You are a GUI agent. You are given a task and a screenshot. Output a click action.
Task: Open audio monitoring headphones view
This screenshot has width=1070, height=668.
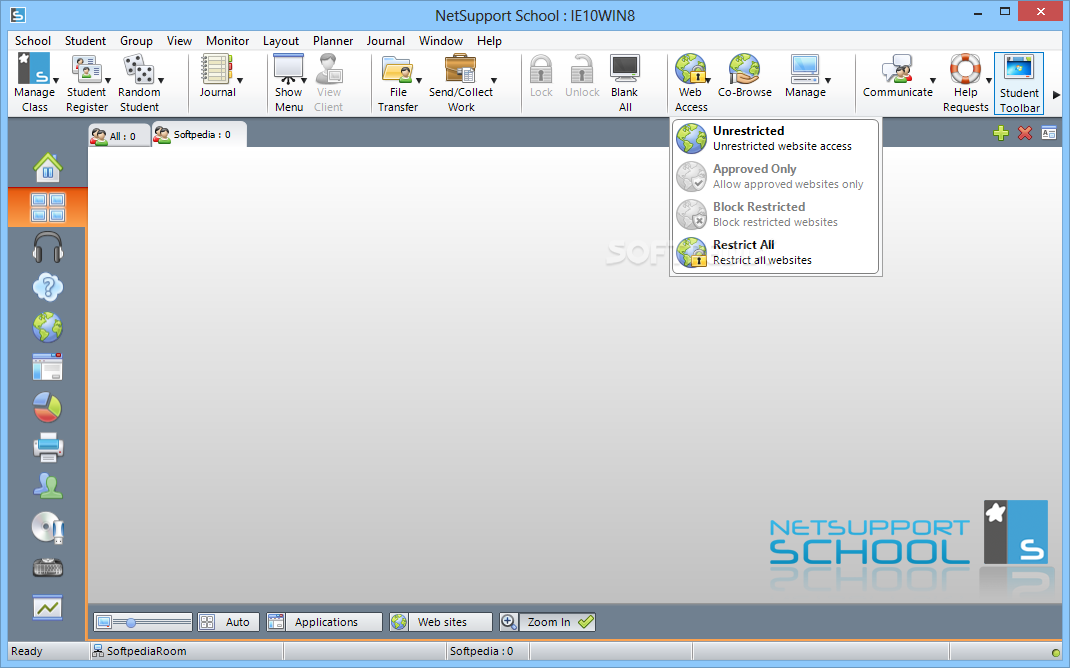coord(48,247)
